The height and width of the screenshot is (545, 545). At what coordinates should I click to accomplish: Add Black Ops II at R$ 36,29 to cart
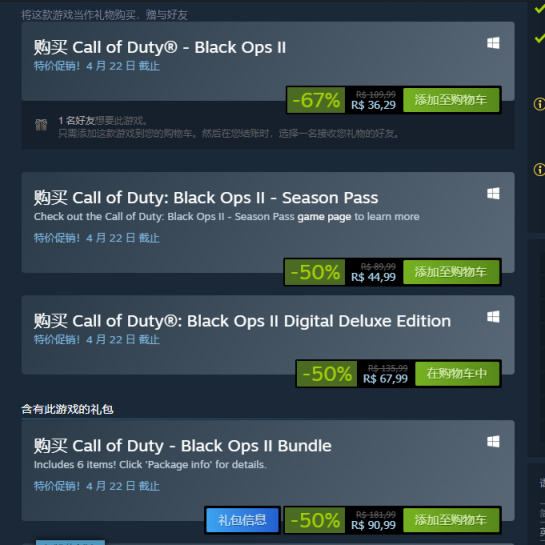click(451, 100)
